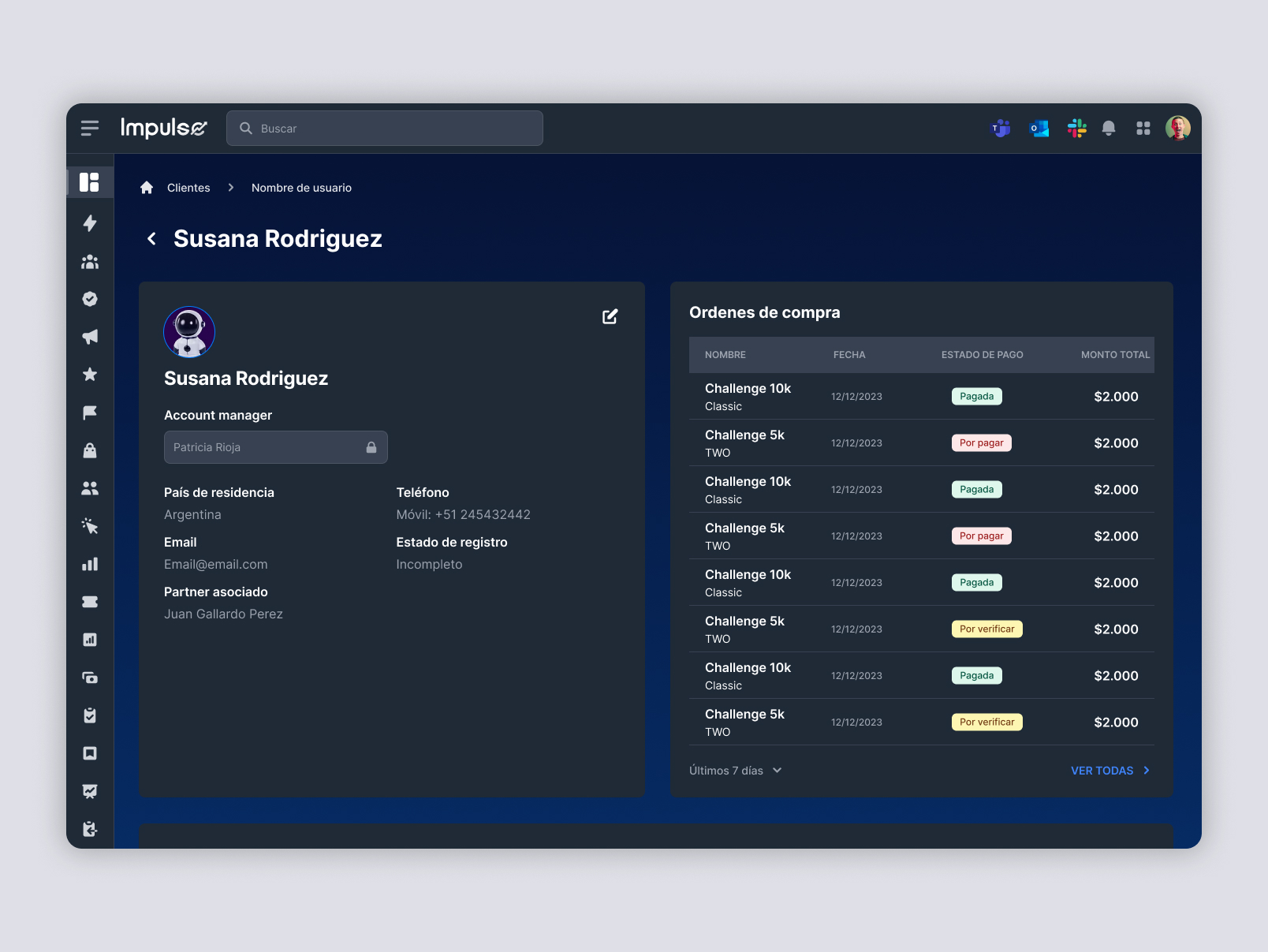This screenshot has width=1268, height=952.
Task: Select boxed chart report icon in sidebar
Action: pos(90,640)
